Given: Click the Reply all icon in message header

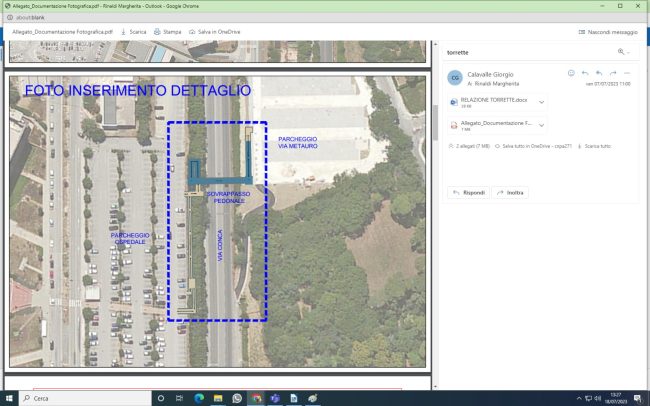Looking at the screenshot, I should (599, 73).
